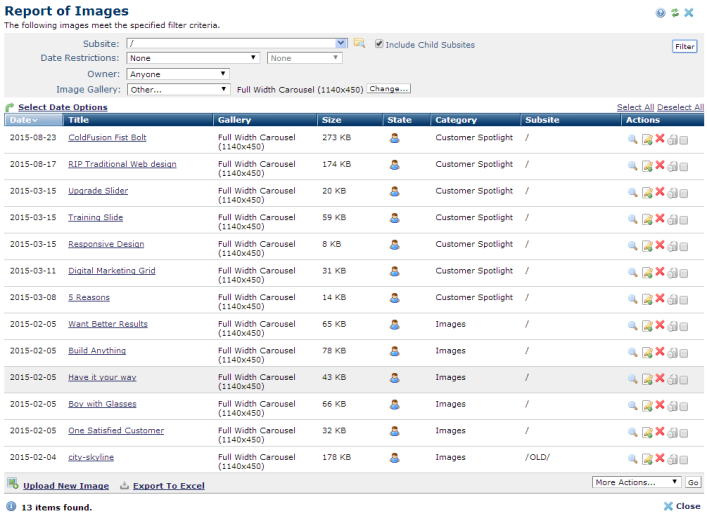Expand the Owner dropdown set to Anyone
Screen dimensions: 707x516
[178, 74]
